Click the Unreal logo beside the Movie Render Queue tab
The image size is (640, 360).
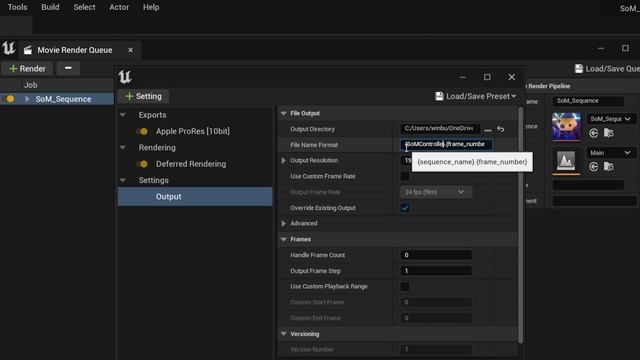click(9, 49)
